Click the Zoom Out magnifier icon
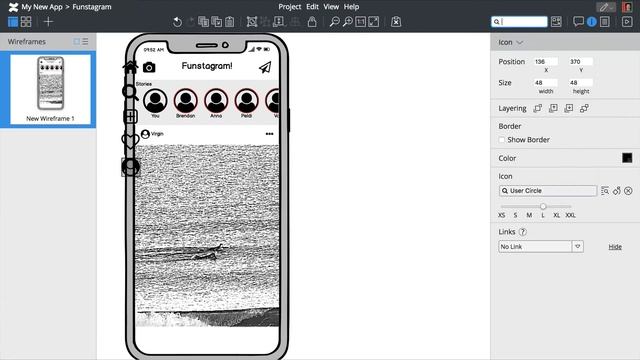Screen dimensions: 640x360 334,22
